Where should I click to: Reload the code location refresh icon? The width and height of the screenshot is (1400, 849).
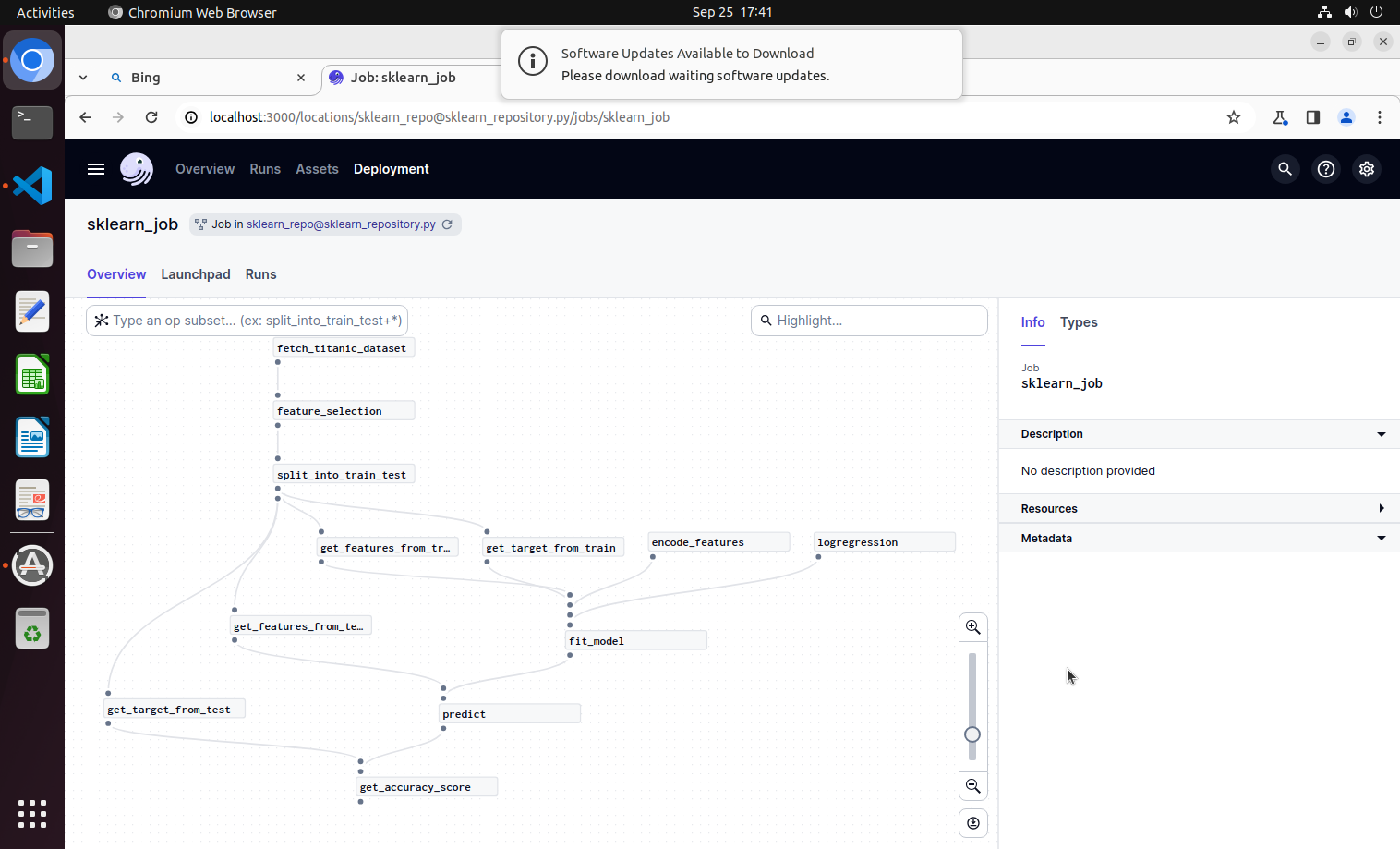(448, 224)
